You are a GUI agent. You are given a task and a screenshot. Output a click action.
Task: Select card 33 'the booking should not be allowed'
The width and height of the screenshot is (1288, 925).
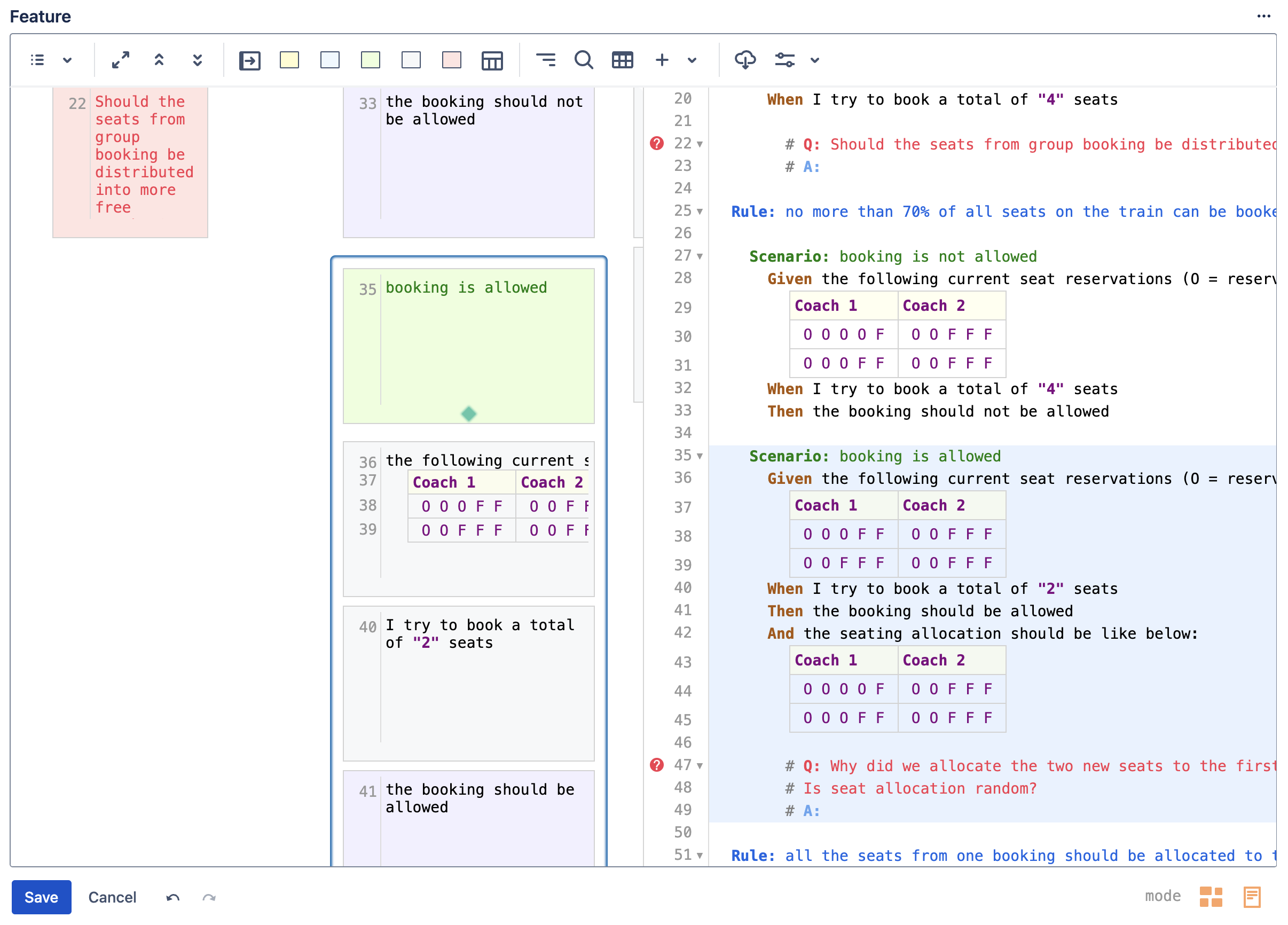point(468,162)
